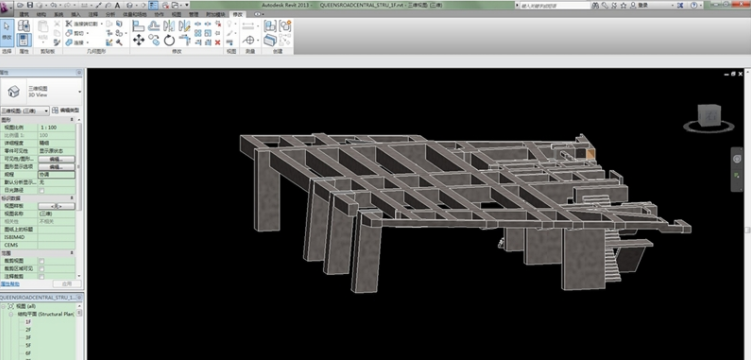
Task: Click the 视图比例 1:100 value field
Action: (x=57, y=127)
